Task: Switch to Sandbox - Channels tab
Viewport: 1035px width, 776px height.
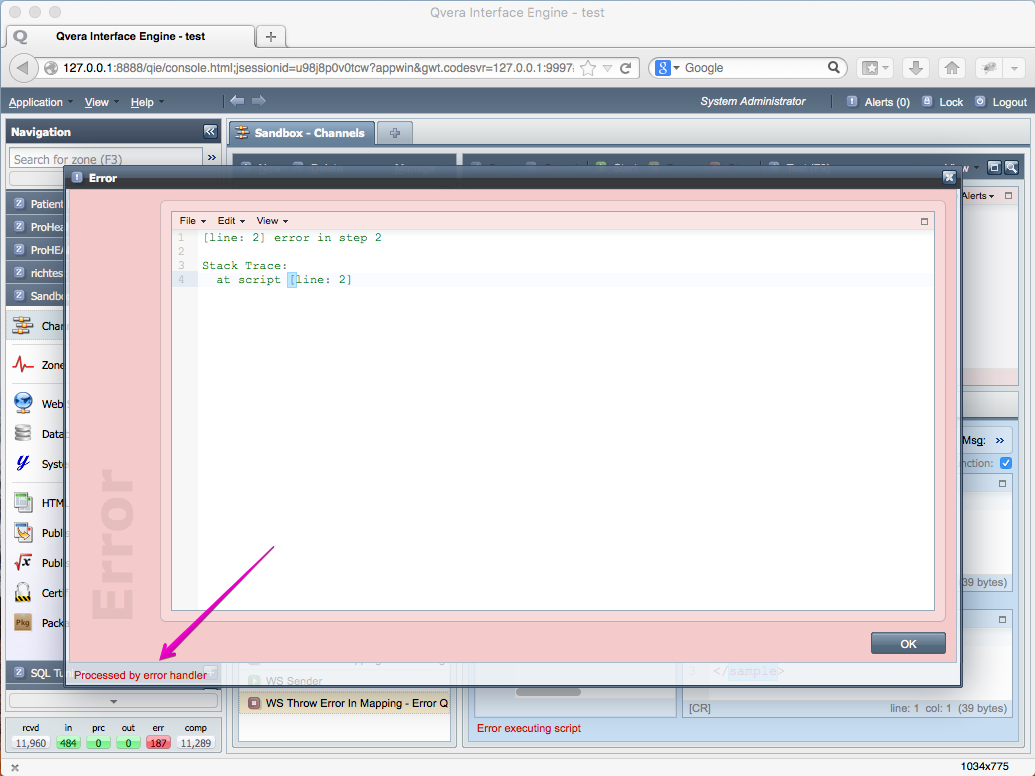Action: point(302,133)
